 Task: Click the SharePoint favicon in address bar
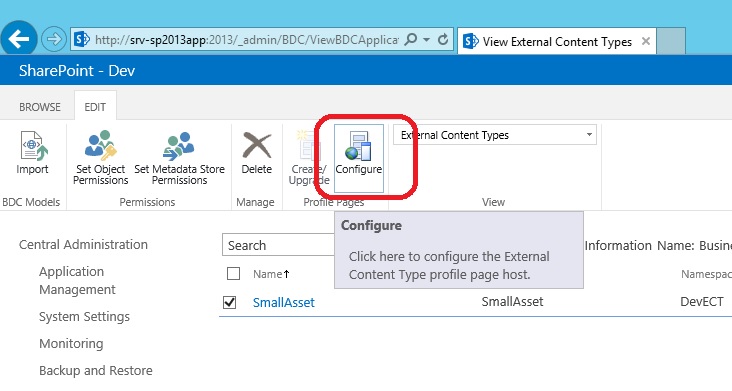point(82,39)
